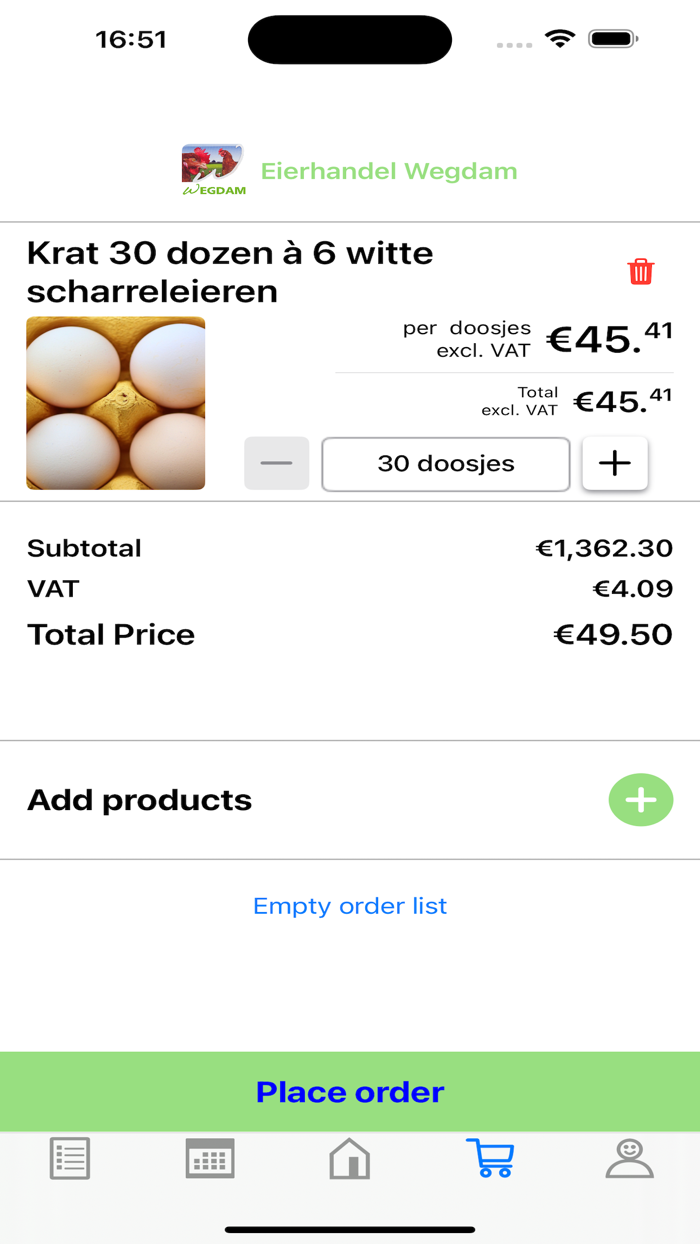Decrease doosjes quantity with minus stepper
Screen dimensions: 700x1244
point(277,462)
